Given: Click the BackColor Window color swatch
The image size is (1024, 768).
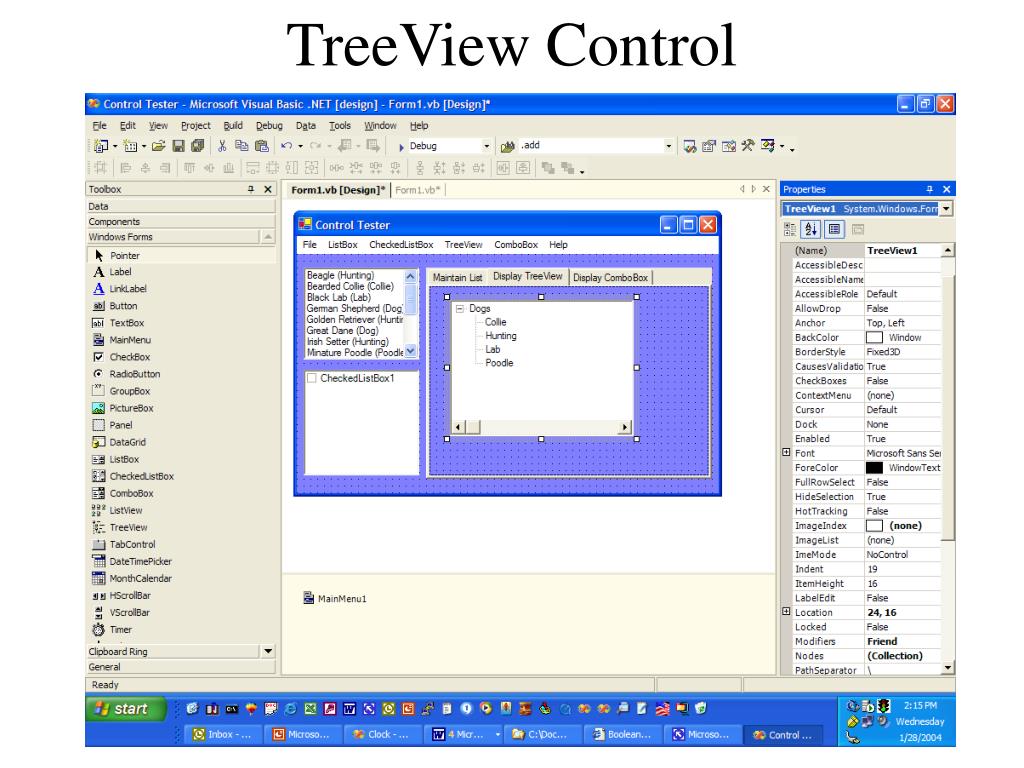Looking at the screenshot, I should pyautogui.click(x=874, y=338).
